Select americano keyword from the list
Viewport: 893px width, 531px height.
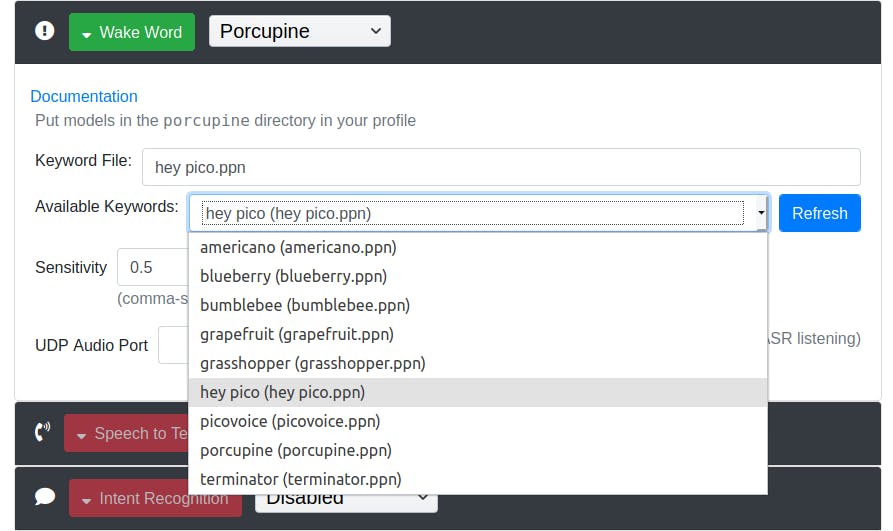click(x=298, y=247)
